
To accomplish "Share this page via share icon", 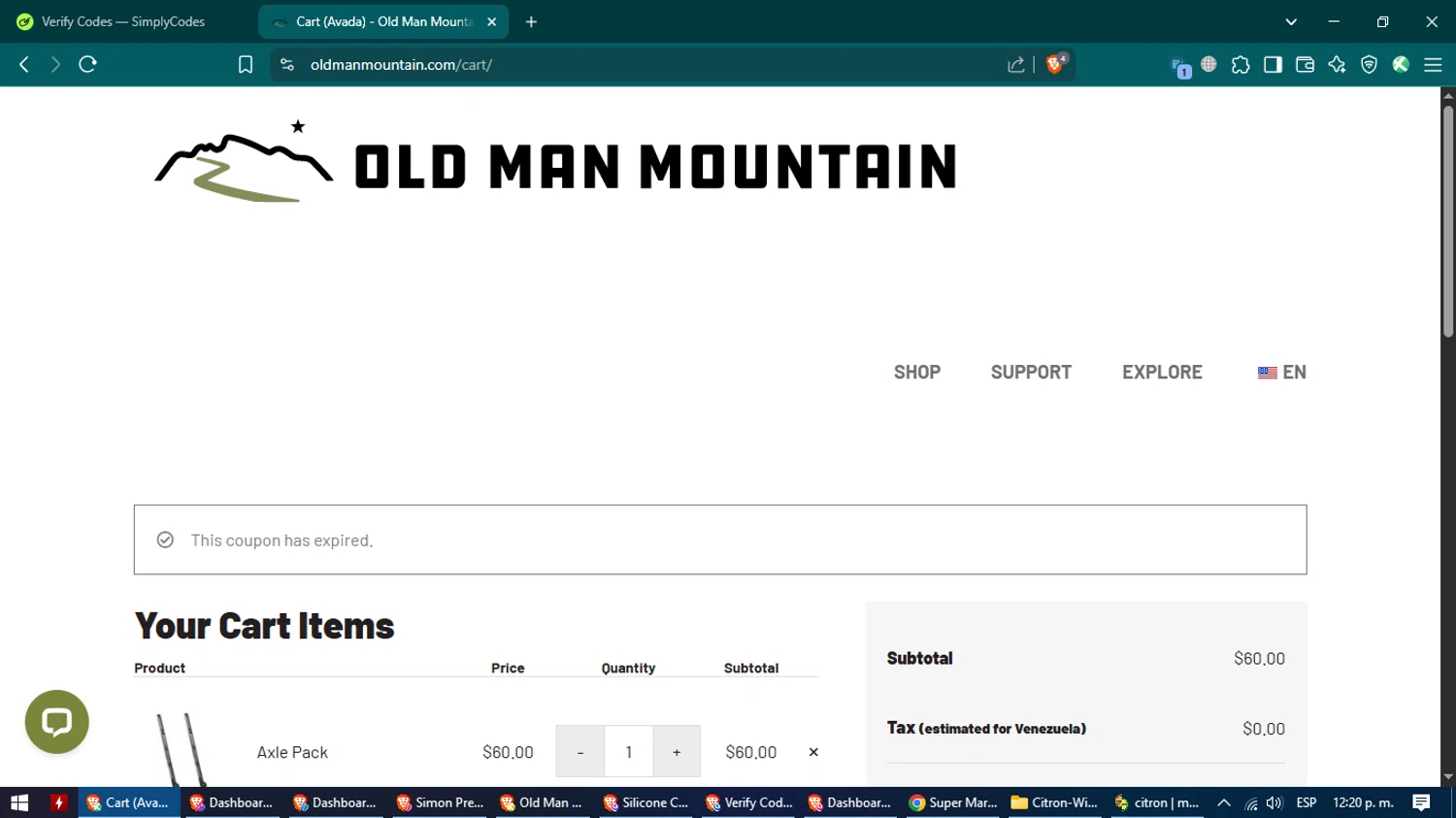I will [x=1015, y=64].
